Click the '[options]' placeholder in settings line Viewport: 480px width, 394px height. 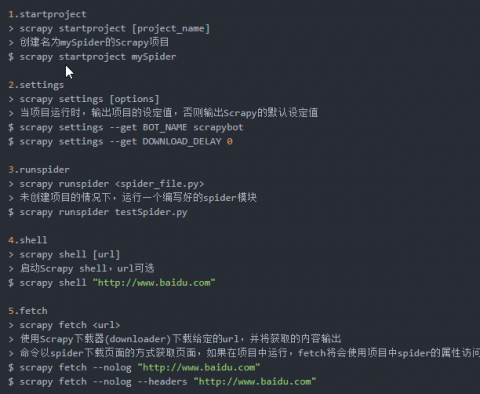(x=134, y=99)
